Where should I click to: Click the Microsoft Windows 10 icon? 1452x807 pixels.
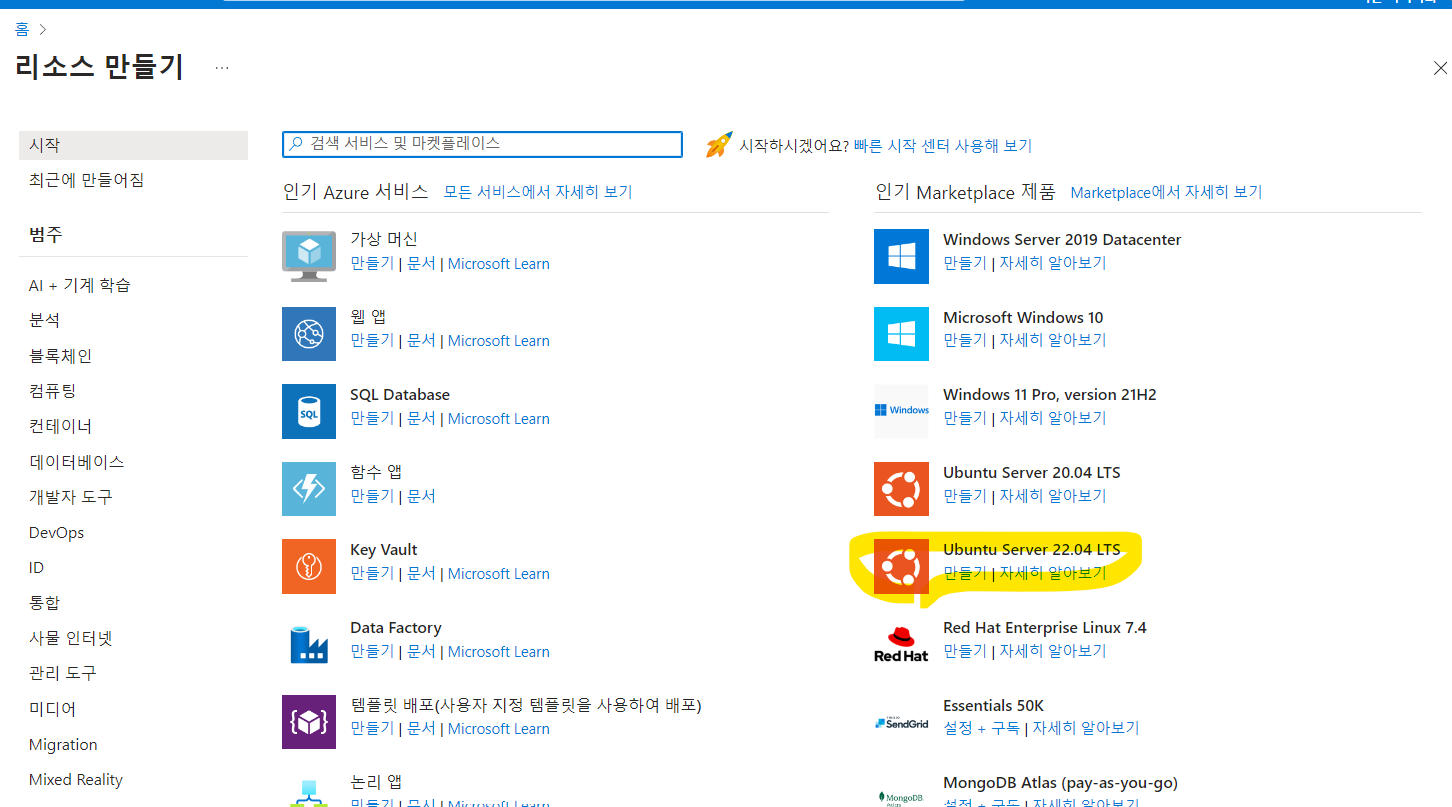point(901,334)
